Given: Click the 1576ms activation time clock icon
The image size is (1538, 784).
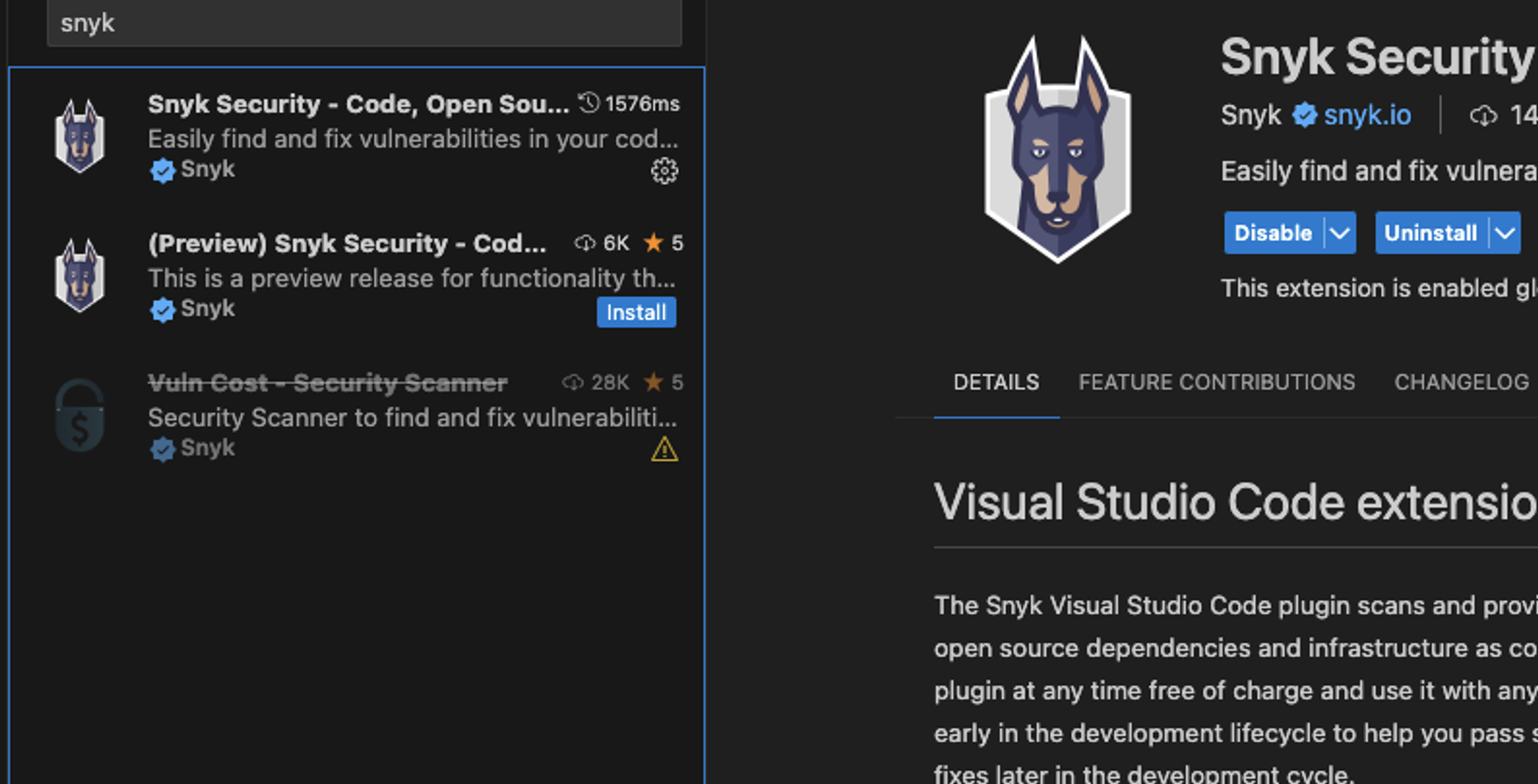Looking at the screenshot, I should coord(588,102).
